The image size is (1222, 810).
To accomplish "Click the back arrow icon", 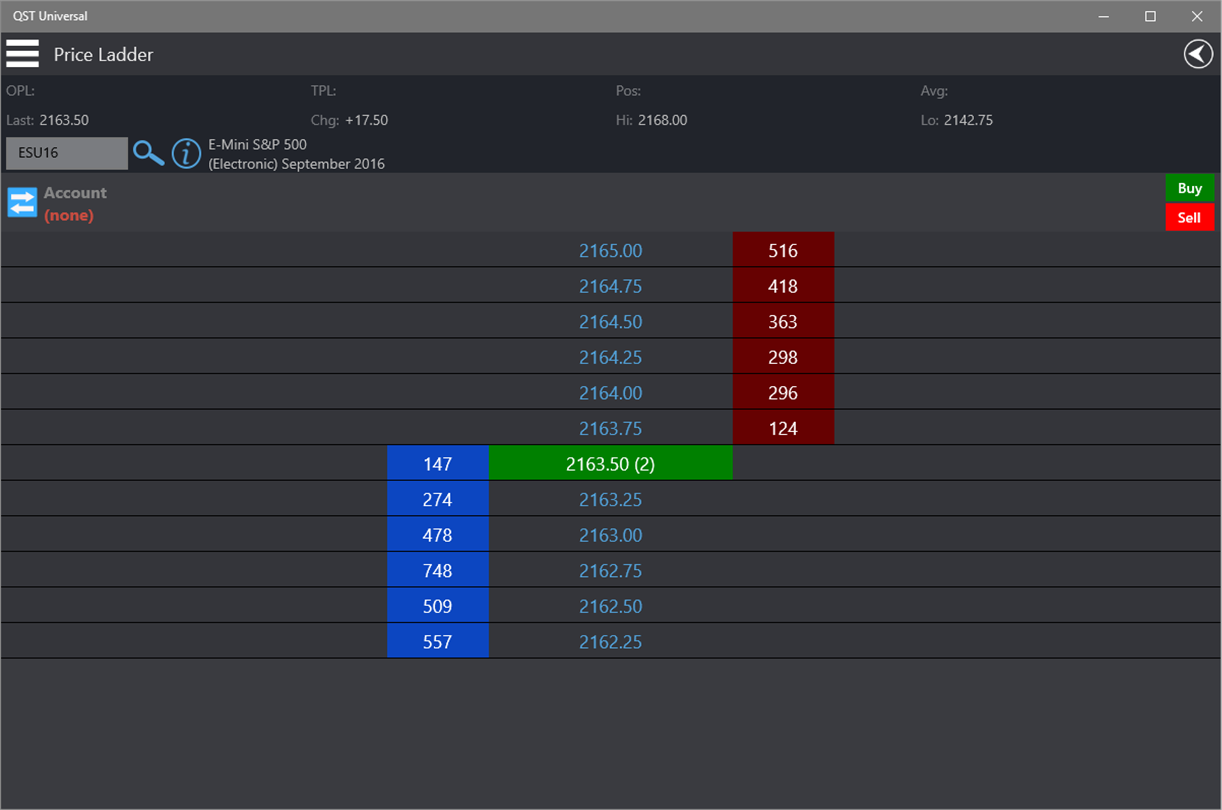I will click(x=1198, y=54).
